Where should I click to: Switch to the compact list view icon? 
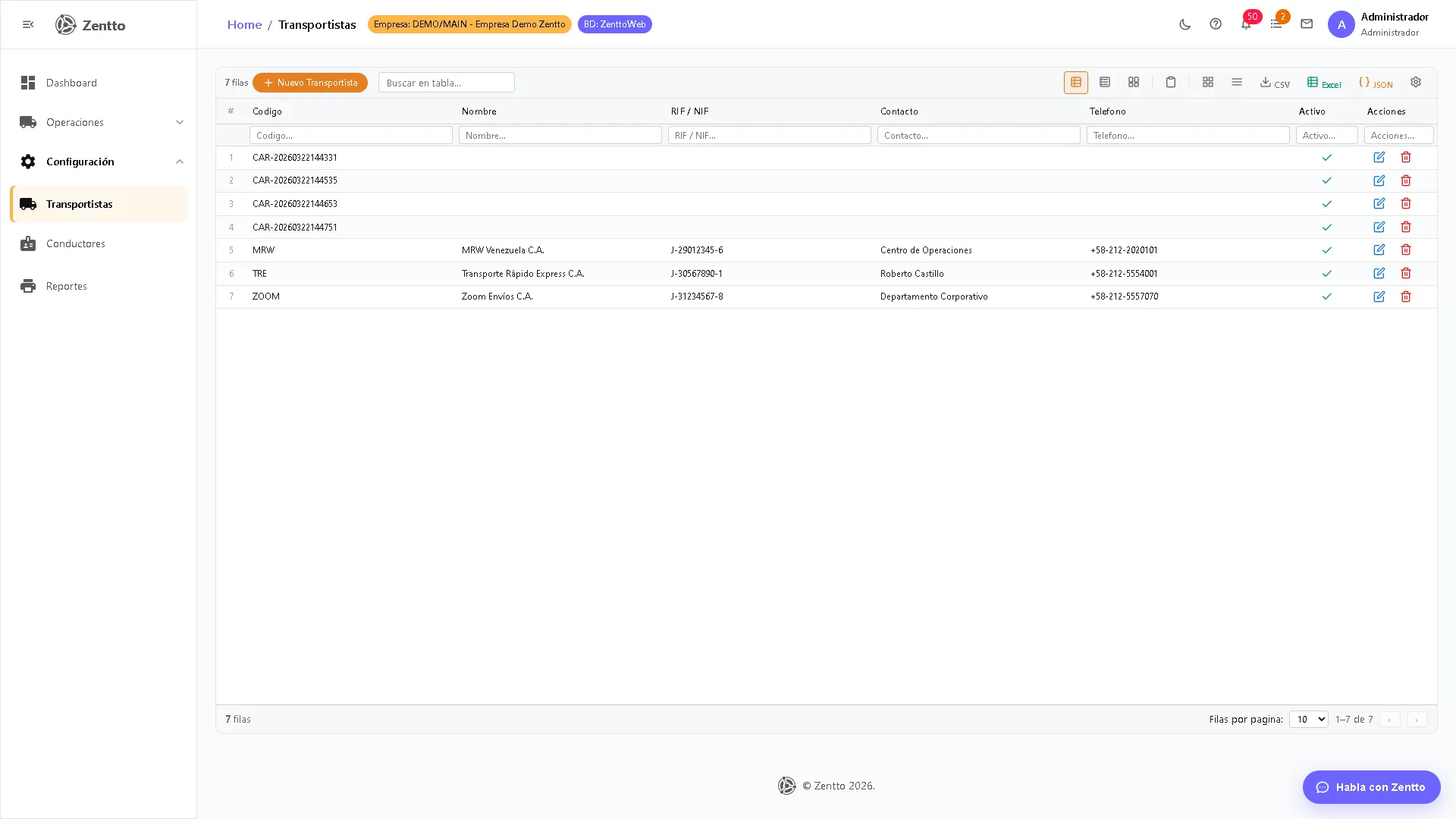[1105, 82]
